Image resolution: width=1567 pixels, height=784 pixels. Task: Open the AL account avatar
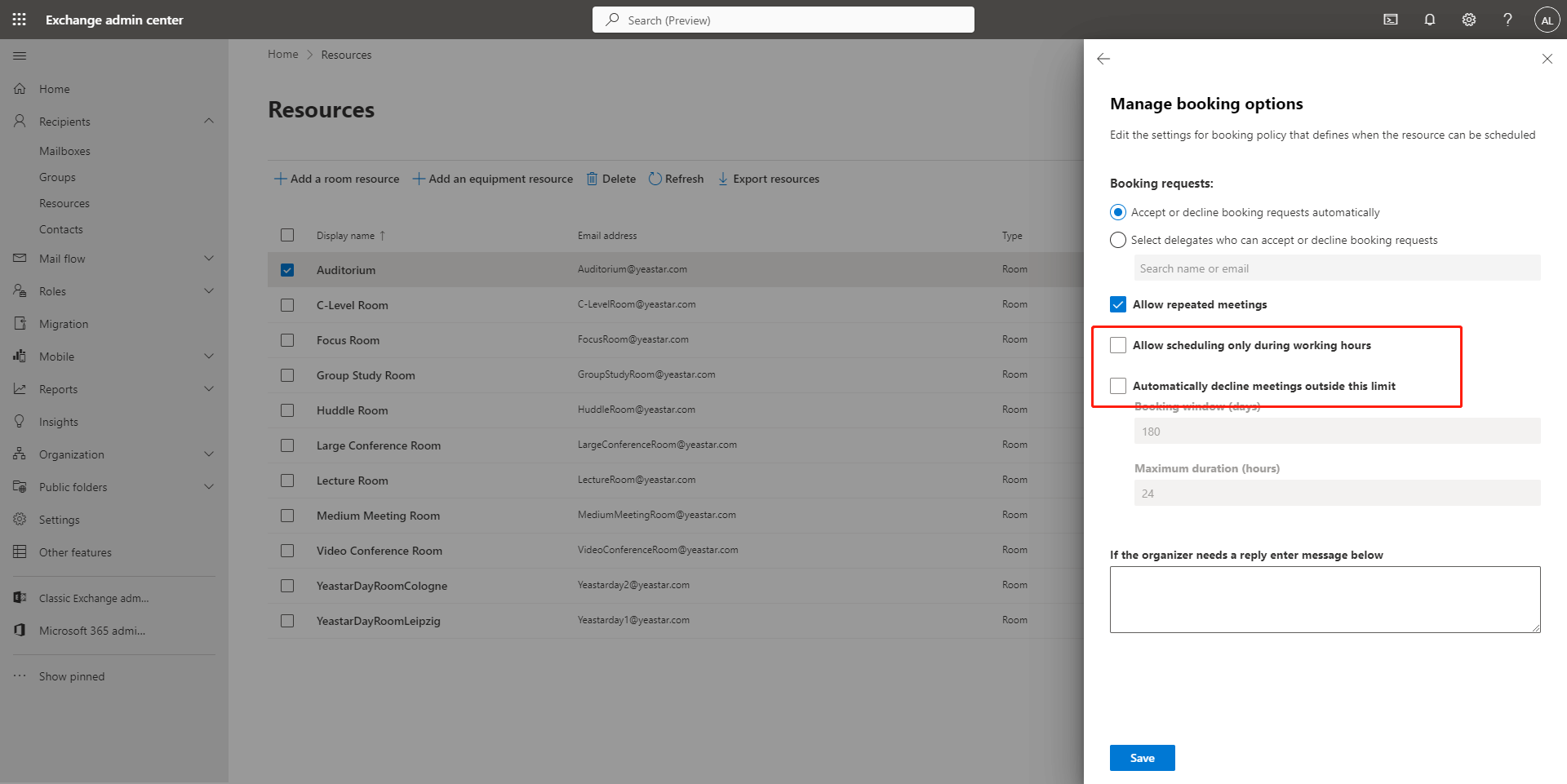pyautogui.click(x=1547, y=20)
